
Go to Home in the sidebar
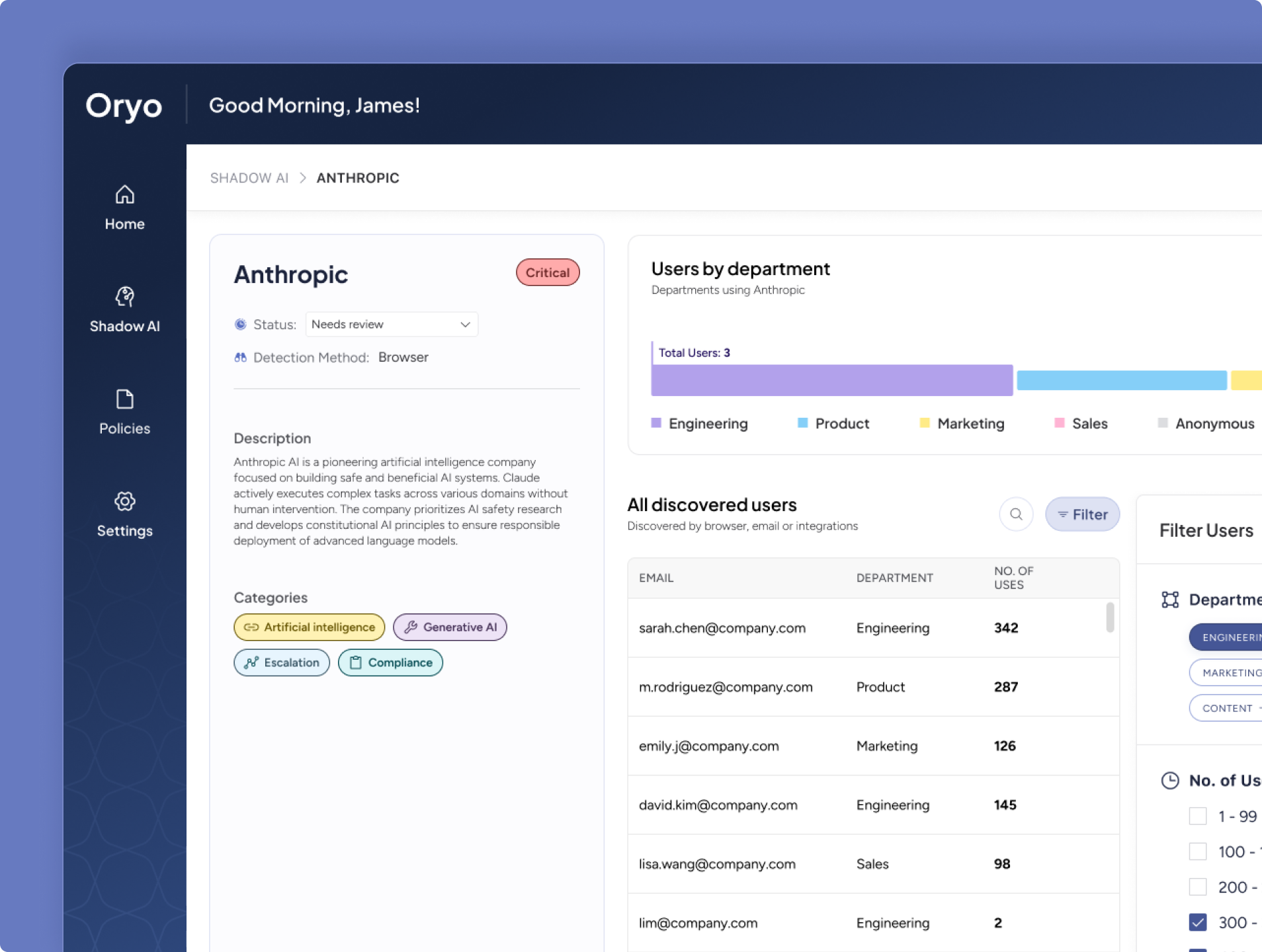[x=124, y=208]
